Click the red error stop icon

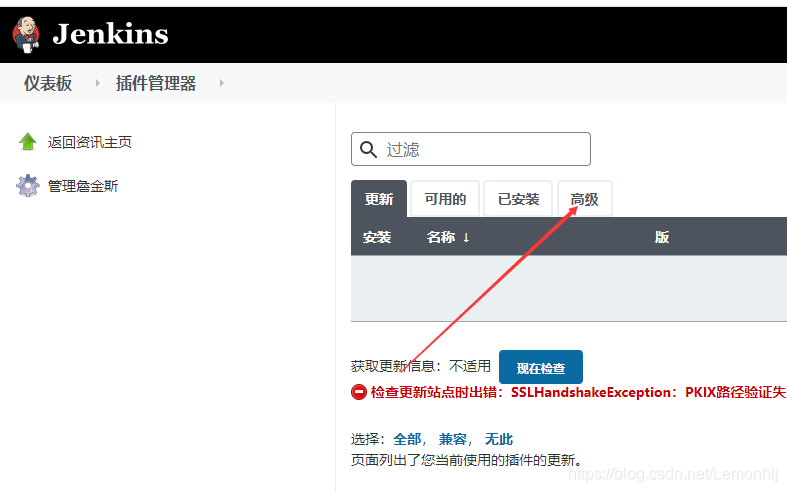(359, 392)
